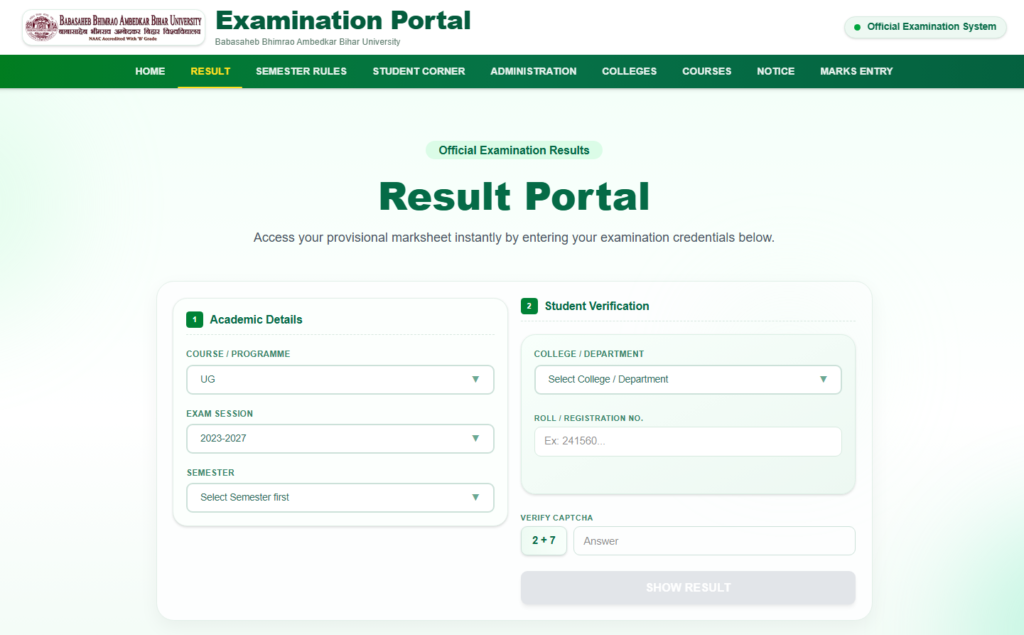Navigate to the COLLEGES menu

630,71
